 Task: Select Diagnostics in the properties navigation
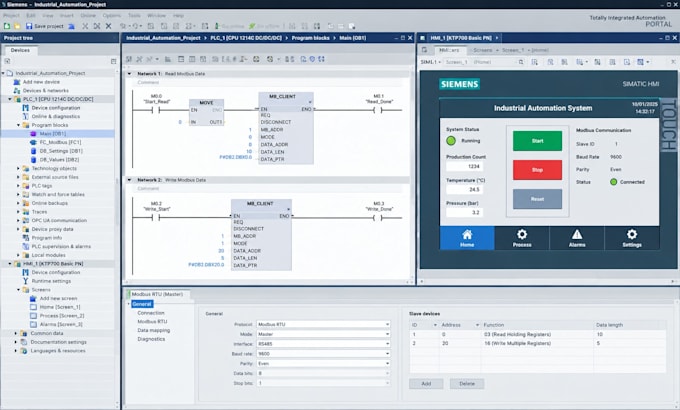point(151,339)
